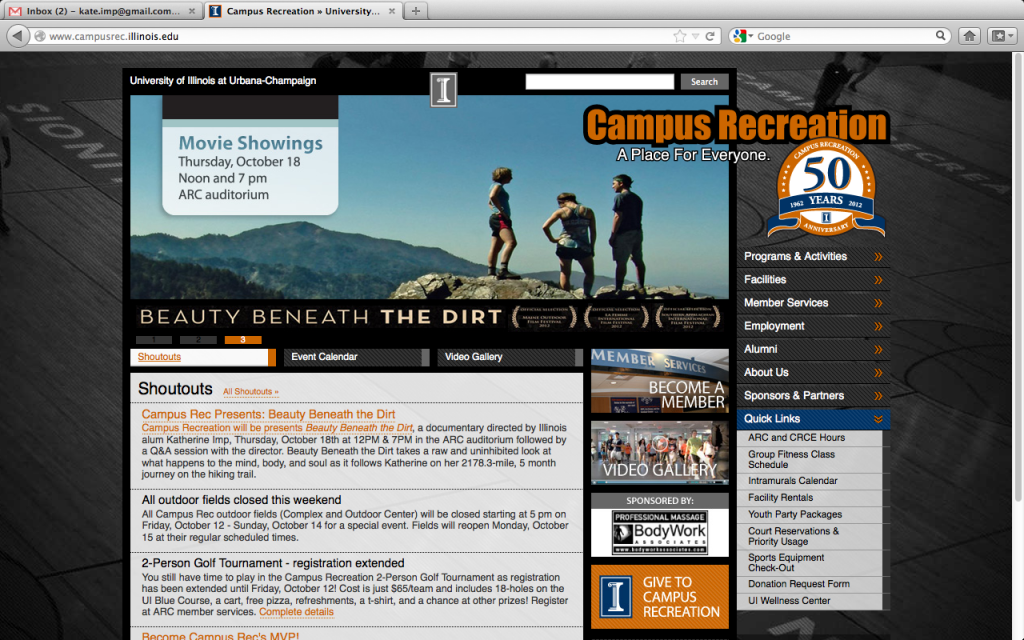This screenshot has height=640, width=1024.
Task: Close the Inbox Gmail tab
Action: tap(191, 11)
